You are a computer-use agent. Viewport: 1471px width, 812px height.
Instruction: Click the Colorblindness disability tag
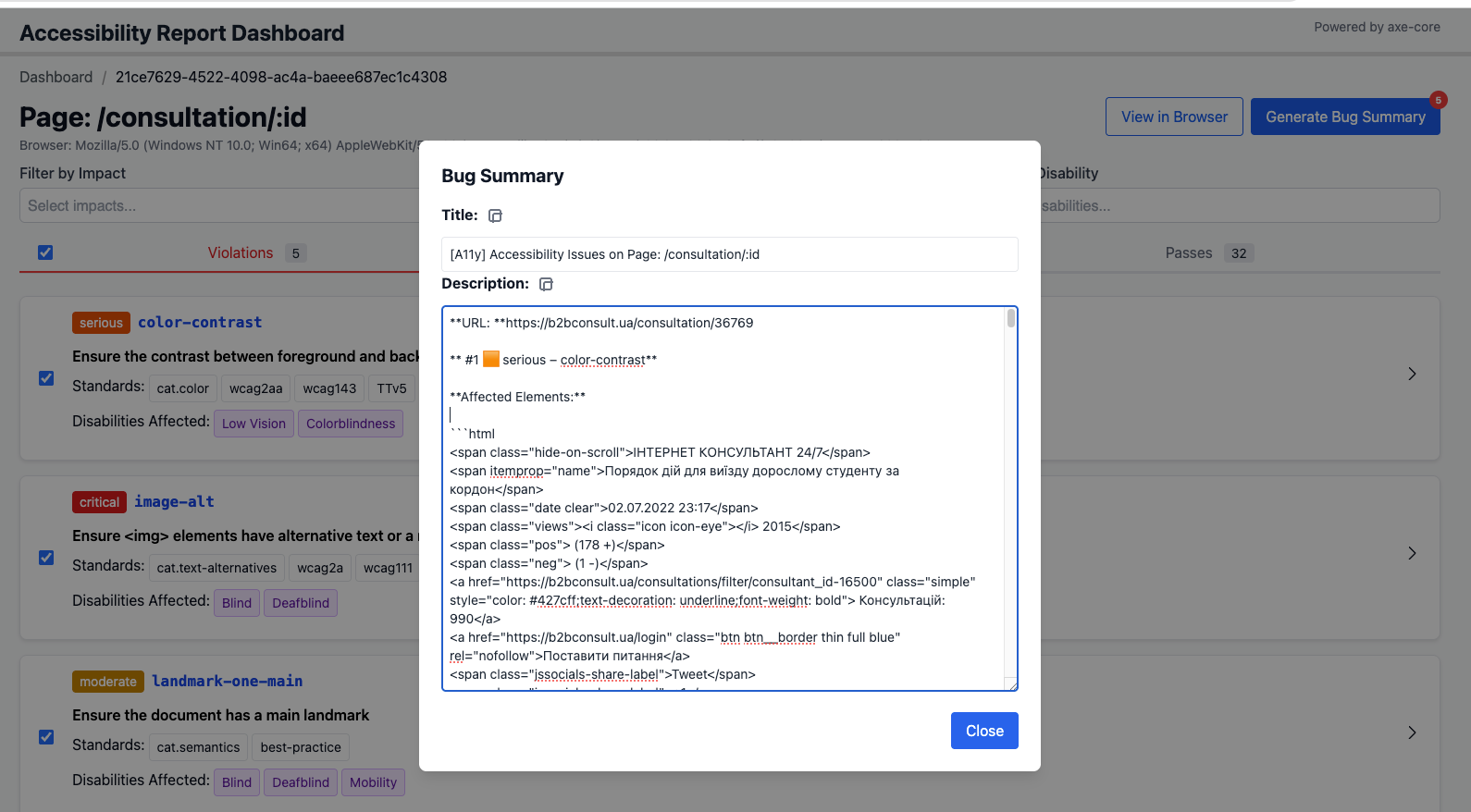point(351,424)
